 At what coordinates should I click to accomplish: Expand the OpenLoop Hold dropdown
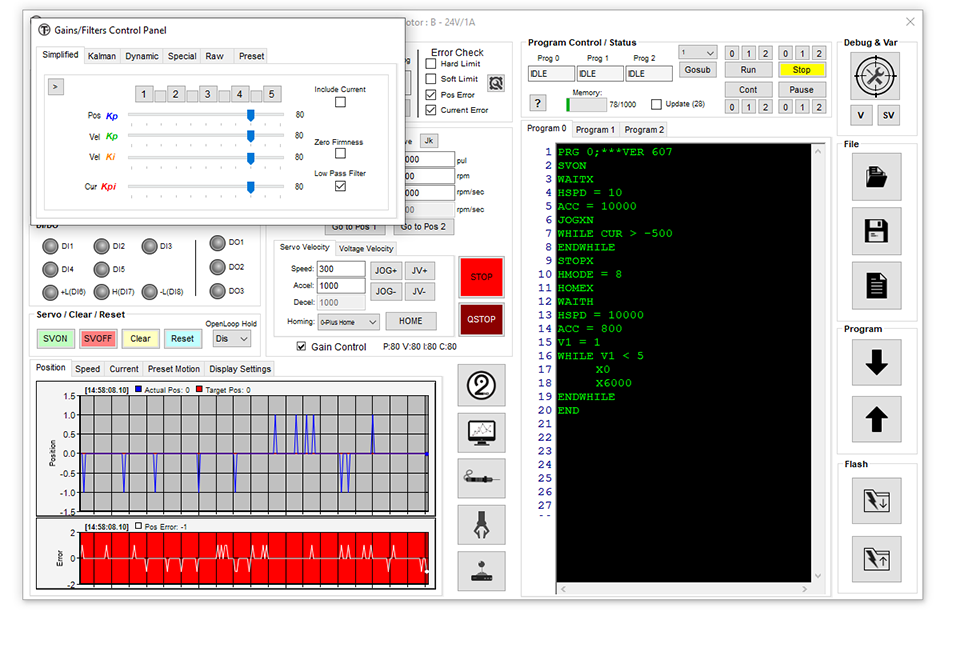click(231, 339)
